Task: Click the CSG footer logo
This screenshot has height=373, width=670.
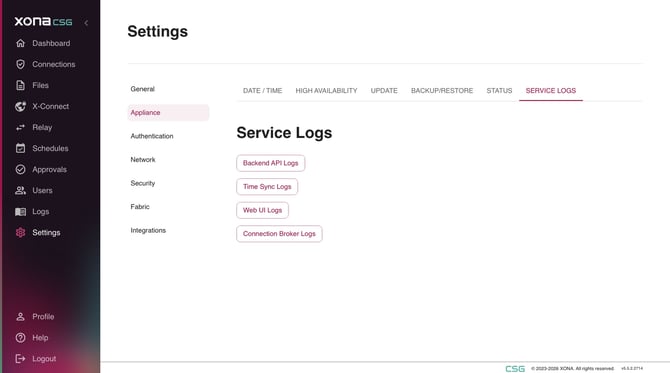Action: 515,368
